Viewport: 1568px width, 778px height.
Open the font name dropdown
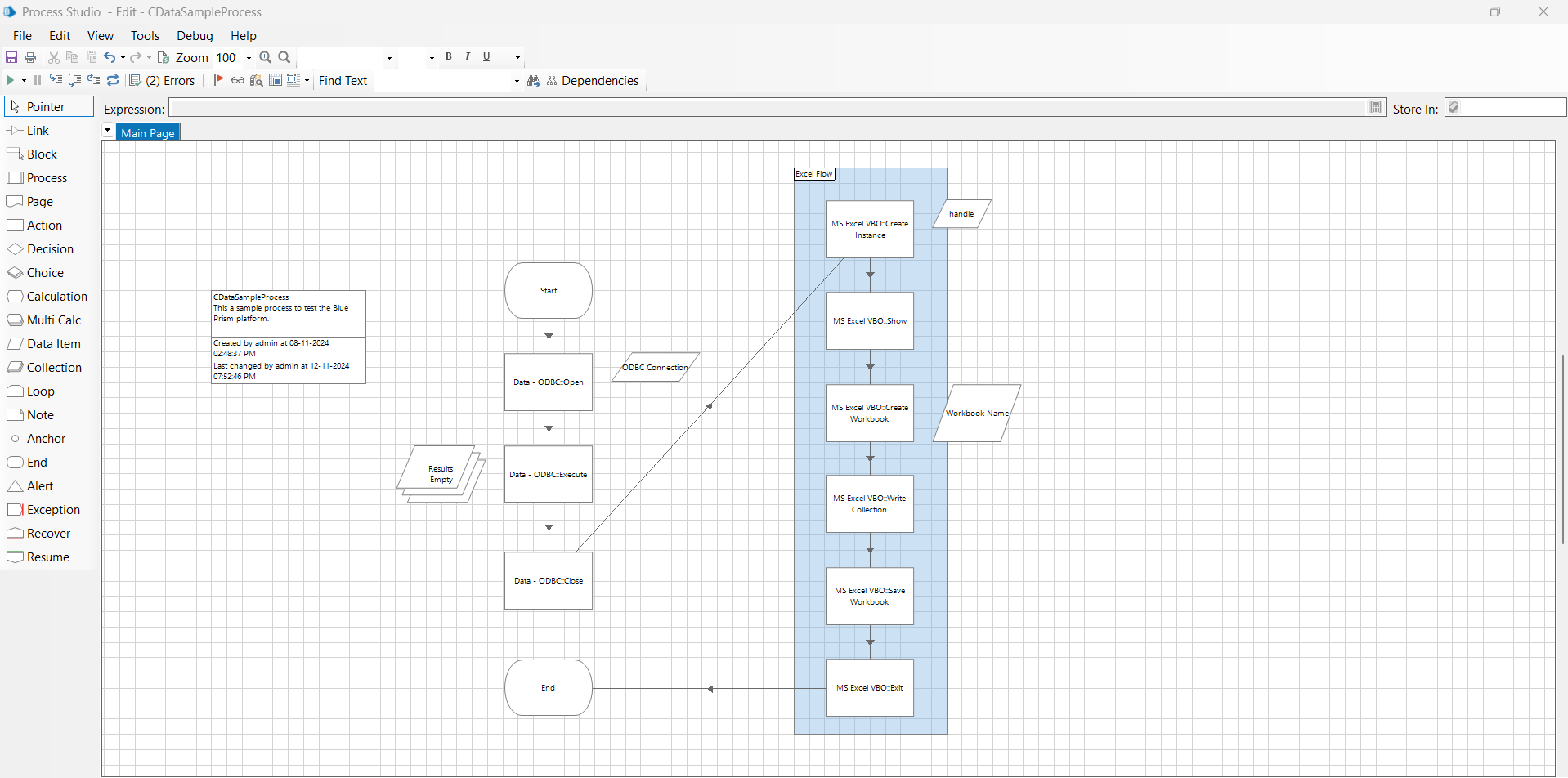(x=389, y=58)
